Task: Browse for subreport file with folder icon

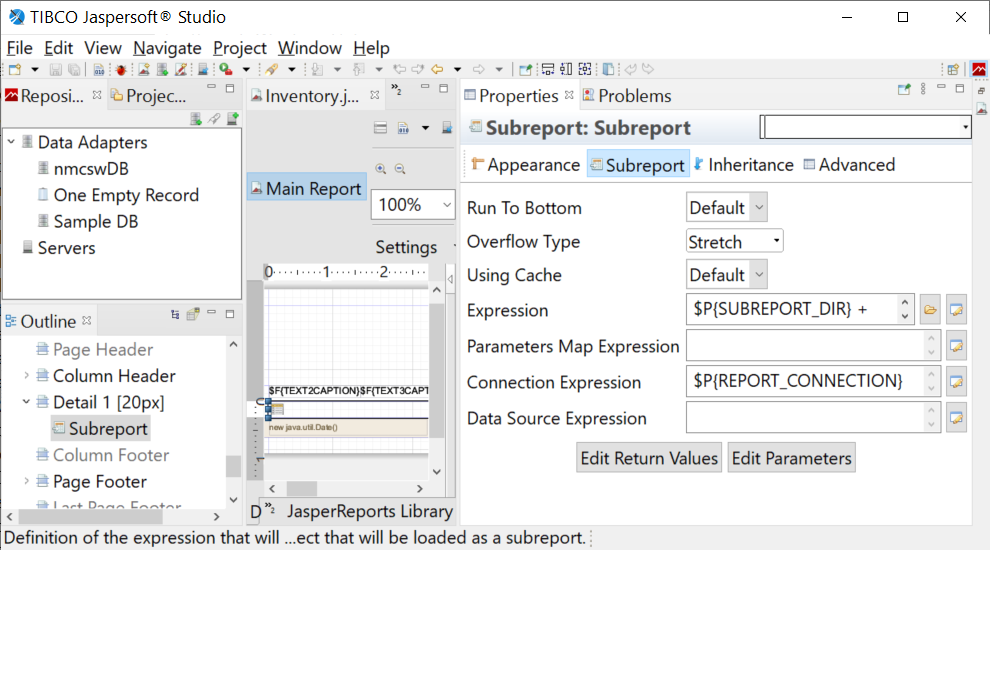Action: (930, 310)
